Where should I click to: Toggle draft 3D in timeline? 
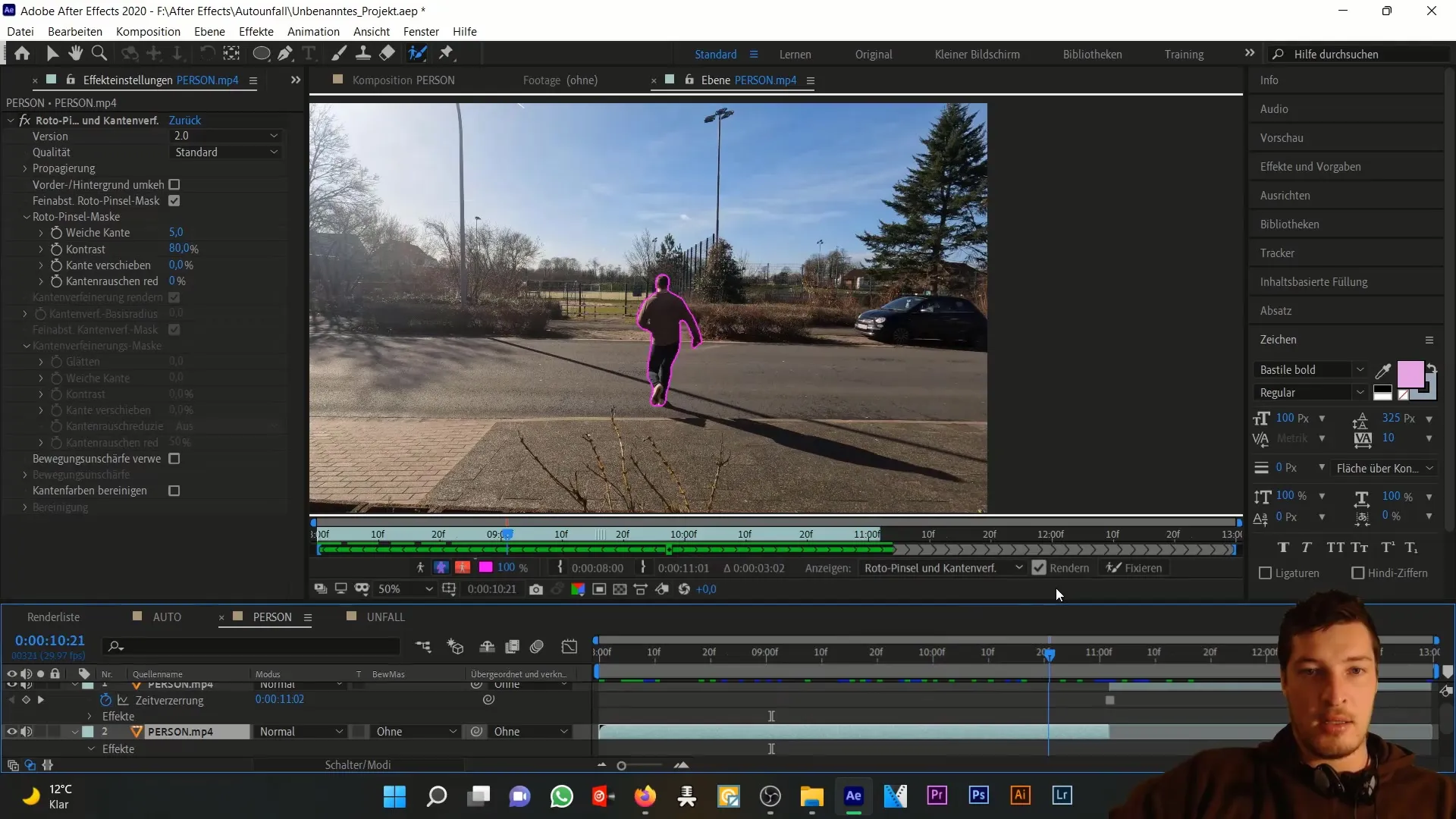[455, 647]
